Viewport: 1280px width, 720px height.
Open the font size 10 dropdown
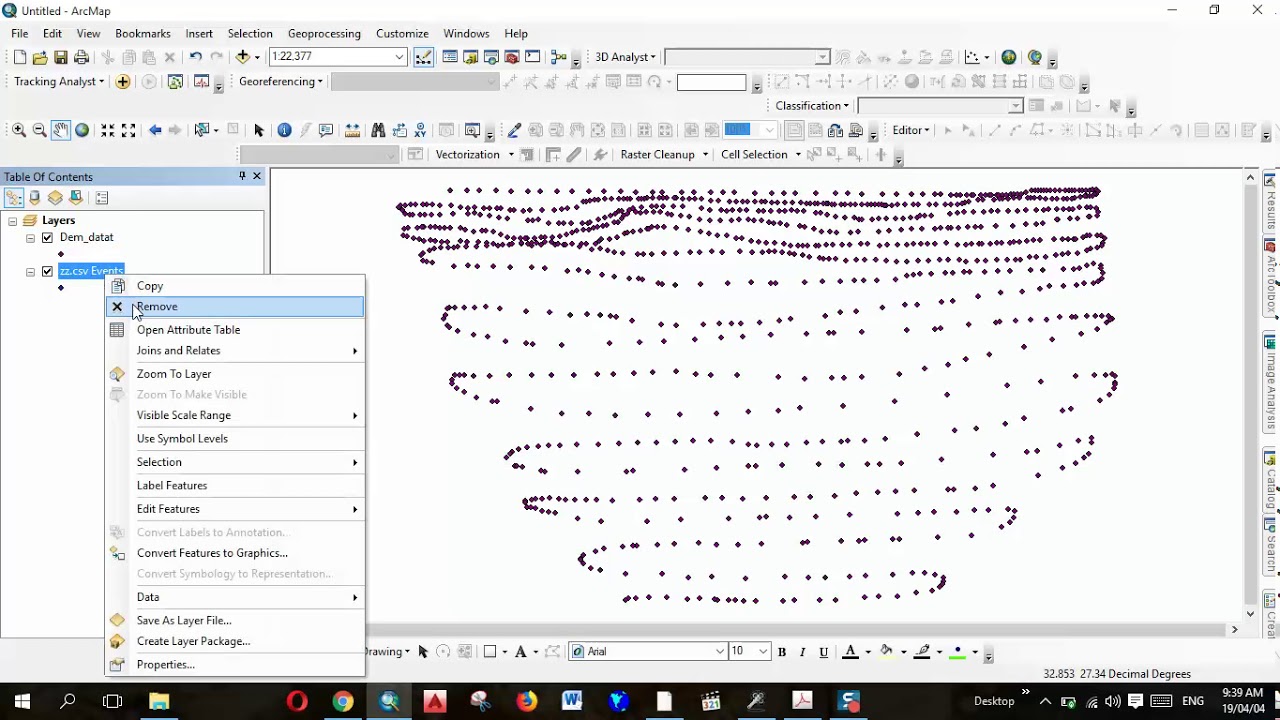tap(763, 652)
